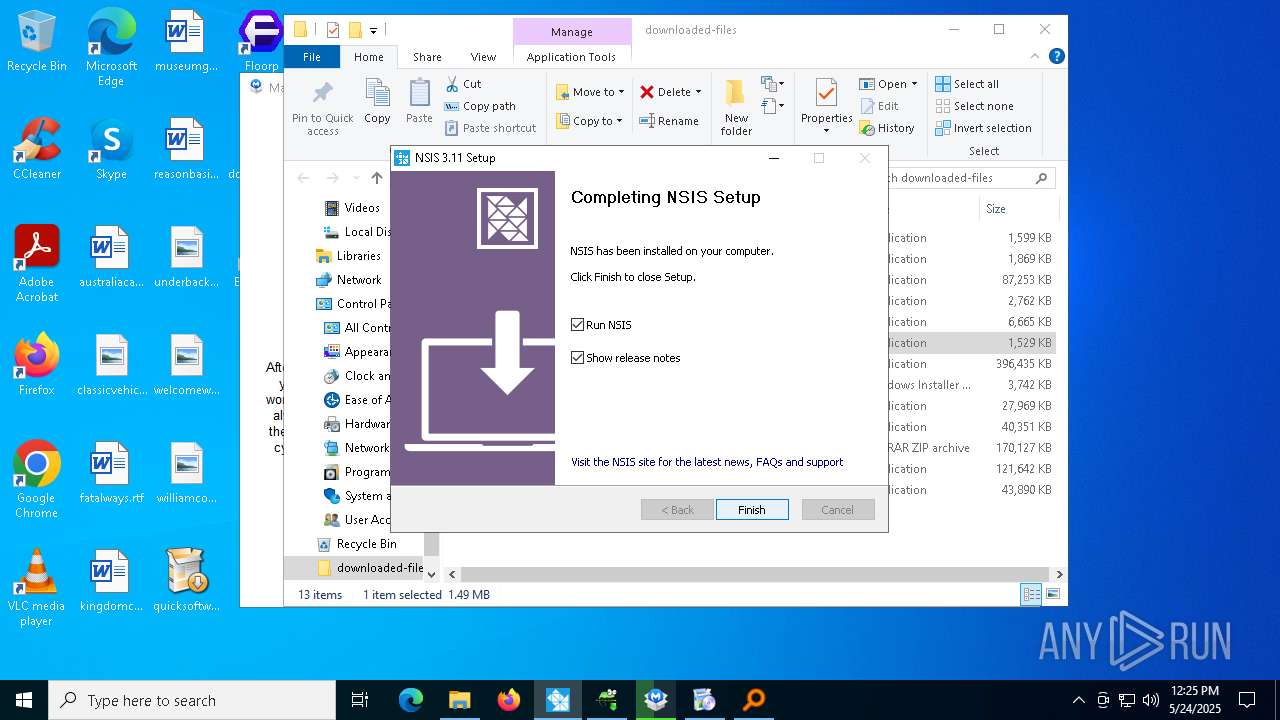Click Copy path in the ribbon

[x=480, y=106]
